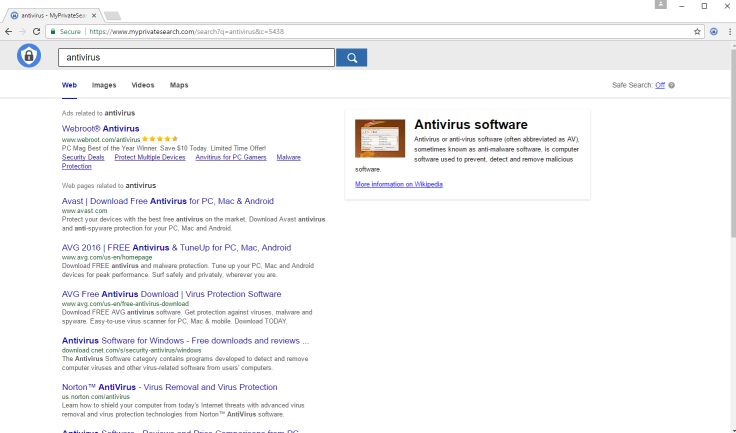Viewport: 736px width, 433px height.
Task: Click www.avast.com URL text
Action: click(x=84, y=211)
